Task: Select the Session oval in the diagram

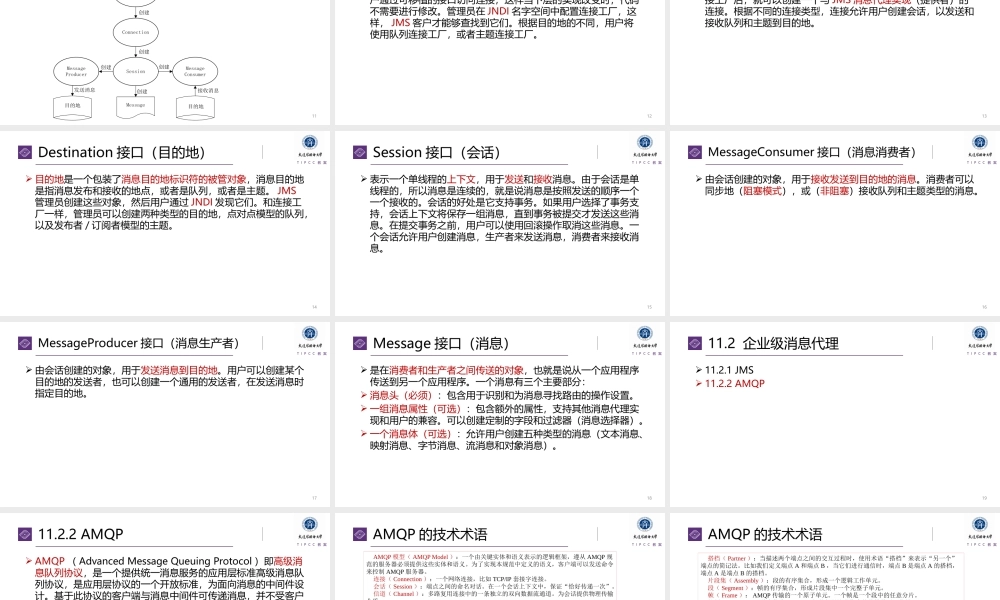Action: pyautogui.click(x=135, y=71)
